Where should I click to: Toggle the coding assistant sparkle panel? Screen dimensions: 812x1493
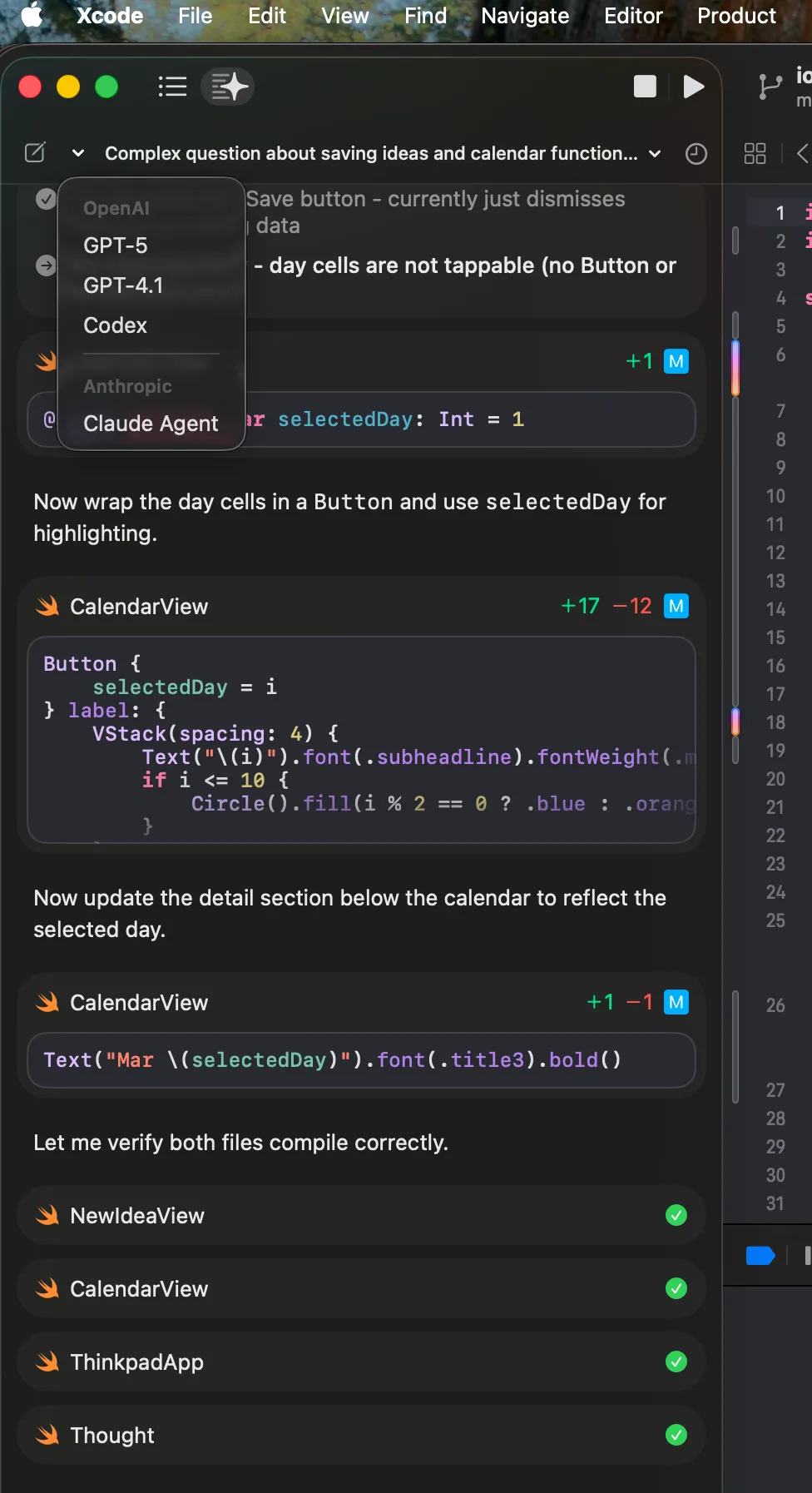tap(228, 87)
